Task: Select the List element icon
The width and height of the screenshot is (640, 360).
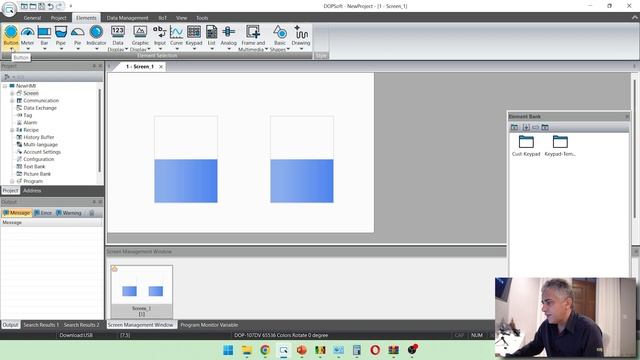Action: pyautogui.click(x=211, y=31)
